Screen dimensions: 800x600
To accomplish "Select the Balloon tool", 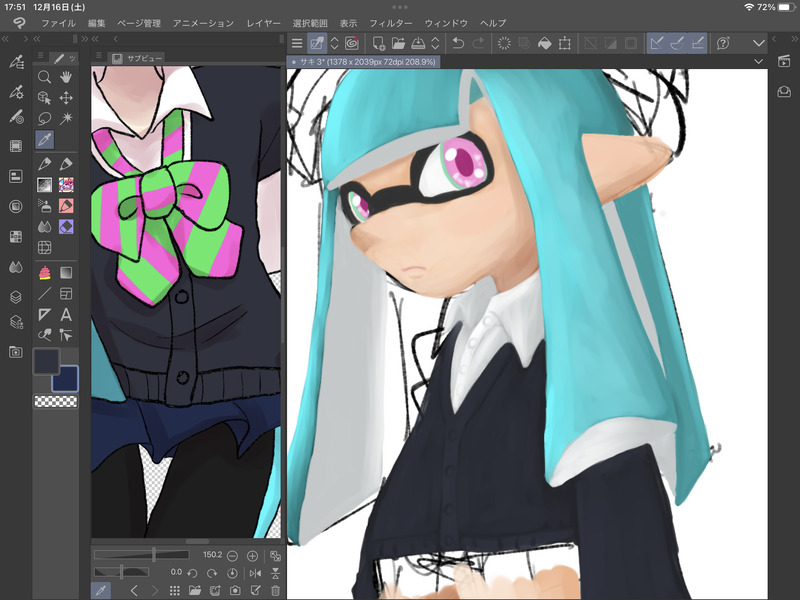I will 44,335.
